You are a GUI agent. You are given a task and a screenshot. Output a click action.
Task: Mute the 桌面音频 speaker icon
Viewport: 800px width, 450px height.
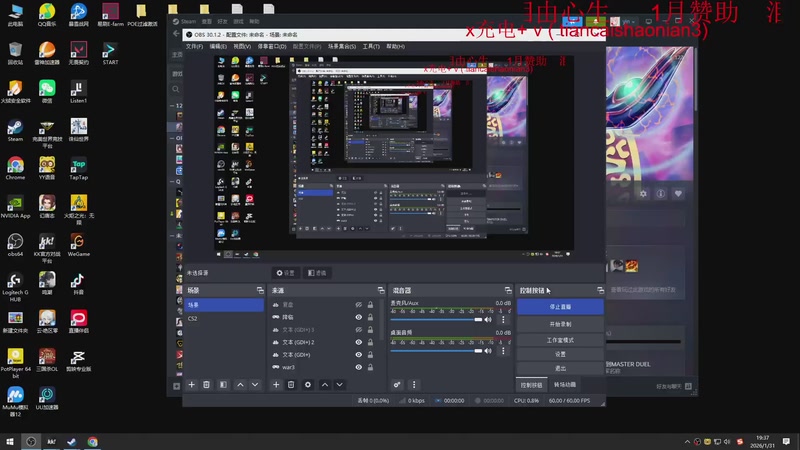pos(489,349)
